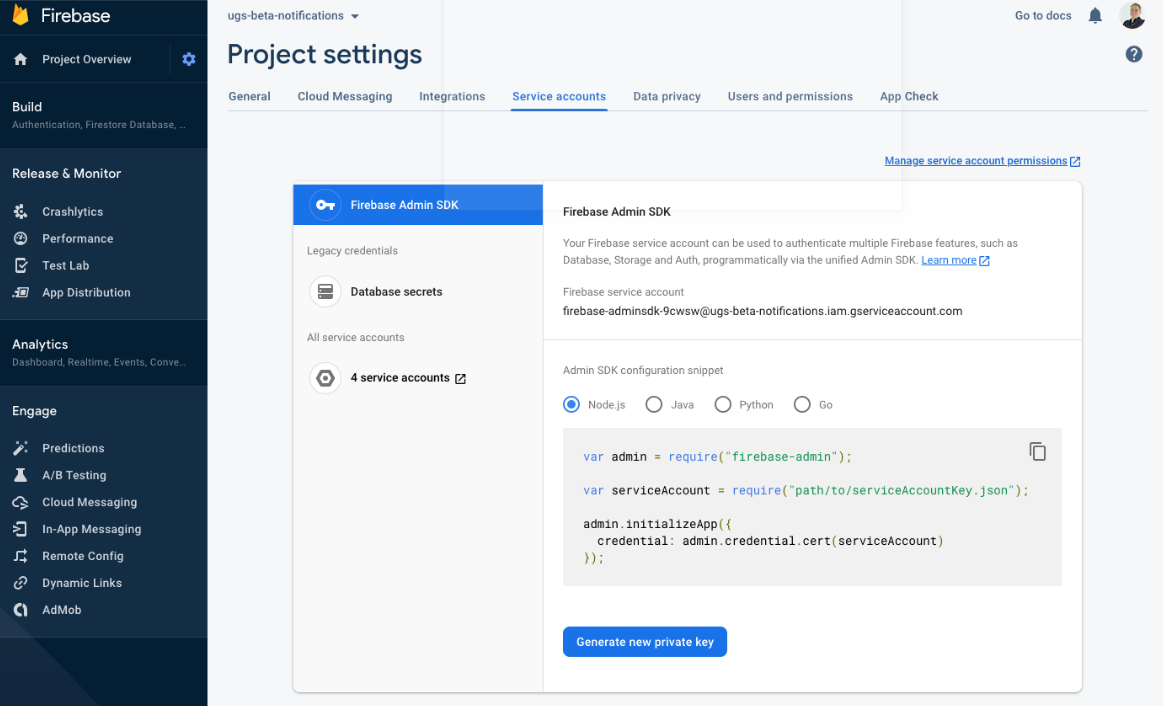The height and width of the screenshot is (706, 1163).
Task: Expand the ugs-beta-notifications project dropdown
Action: (x=293, y=16)
